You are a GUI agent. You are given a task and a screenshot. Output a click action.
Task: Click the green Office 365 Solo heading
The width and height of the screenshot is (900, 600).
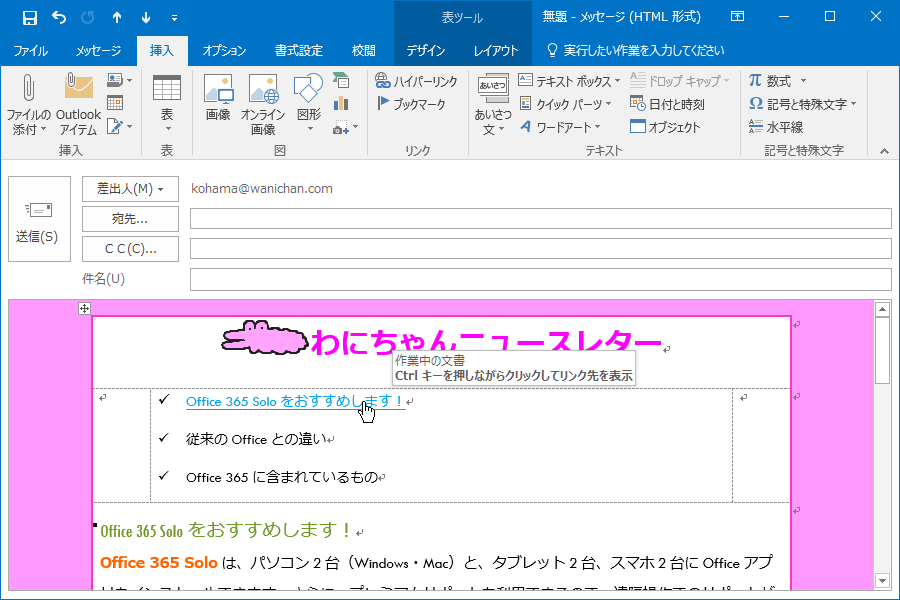coord(226,530)
